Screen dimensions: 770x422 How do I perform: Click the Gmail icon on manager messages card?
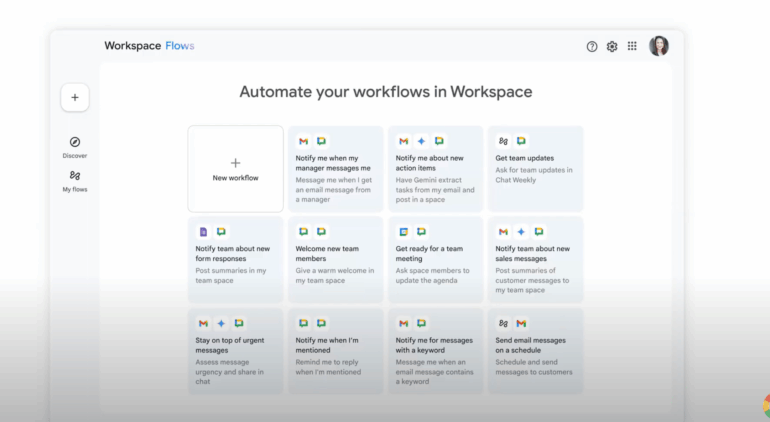point(304,141)
